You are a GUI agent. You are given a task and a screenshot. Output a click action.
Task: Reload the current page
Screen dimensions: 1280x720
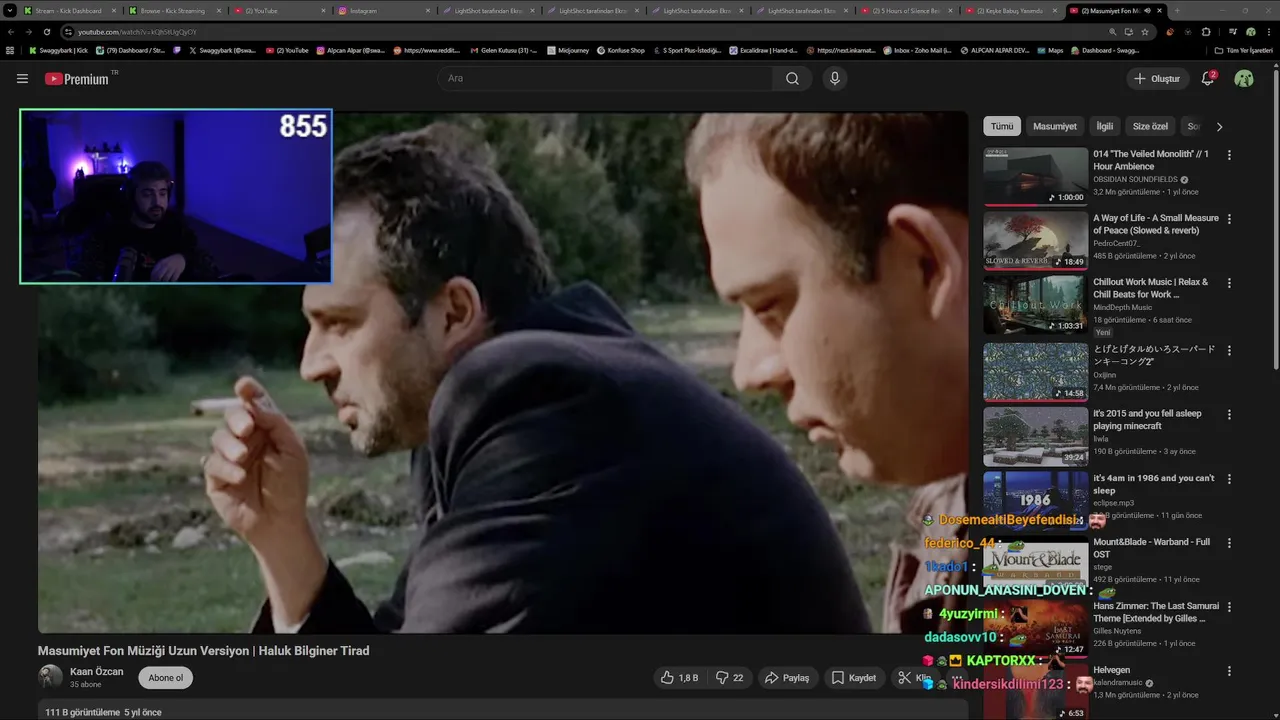47,32
